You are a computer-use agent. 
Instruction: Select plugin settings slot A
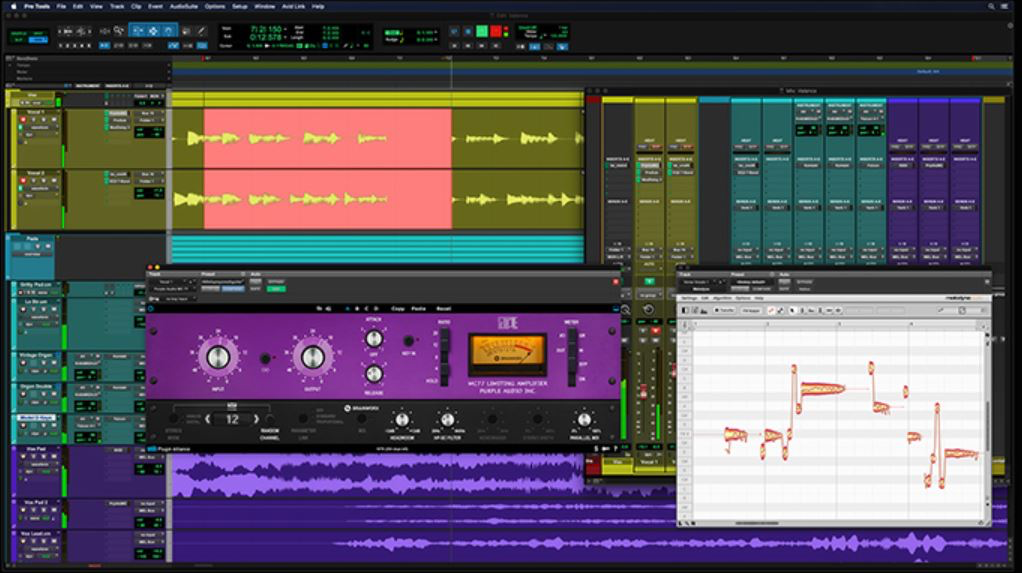[x=347, y=308]
